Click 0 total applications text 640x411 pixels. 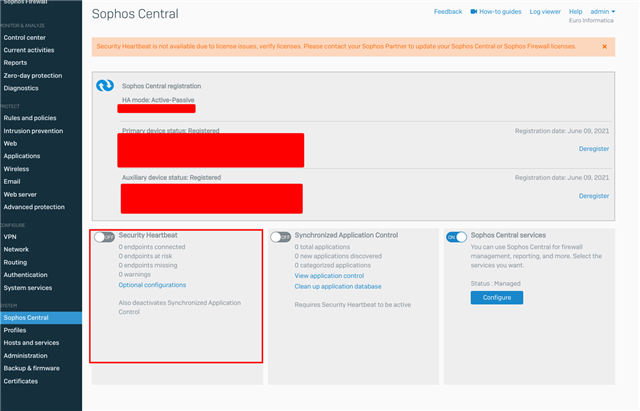[x=322, y=247]
